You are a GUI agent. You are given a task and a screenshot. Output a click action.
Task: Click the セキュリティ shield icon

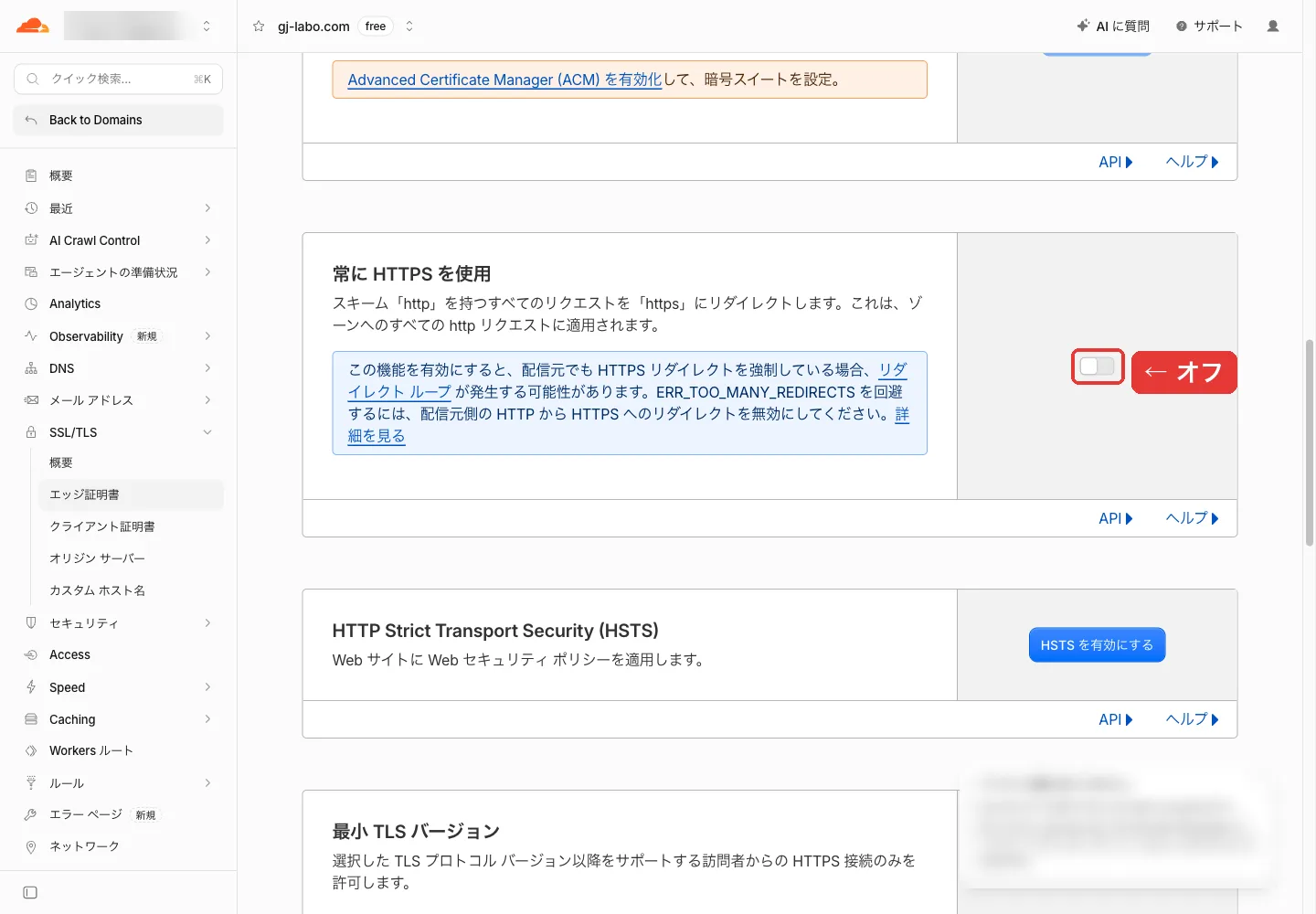31,623
